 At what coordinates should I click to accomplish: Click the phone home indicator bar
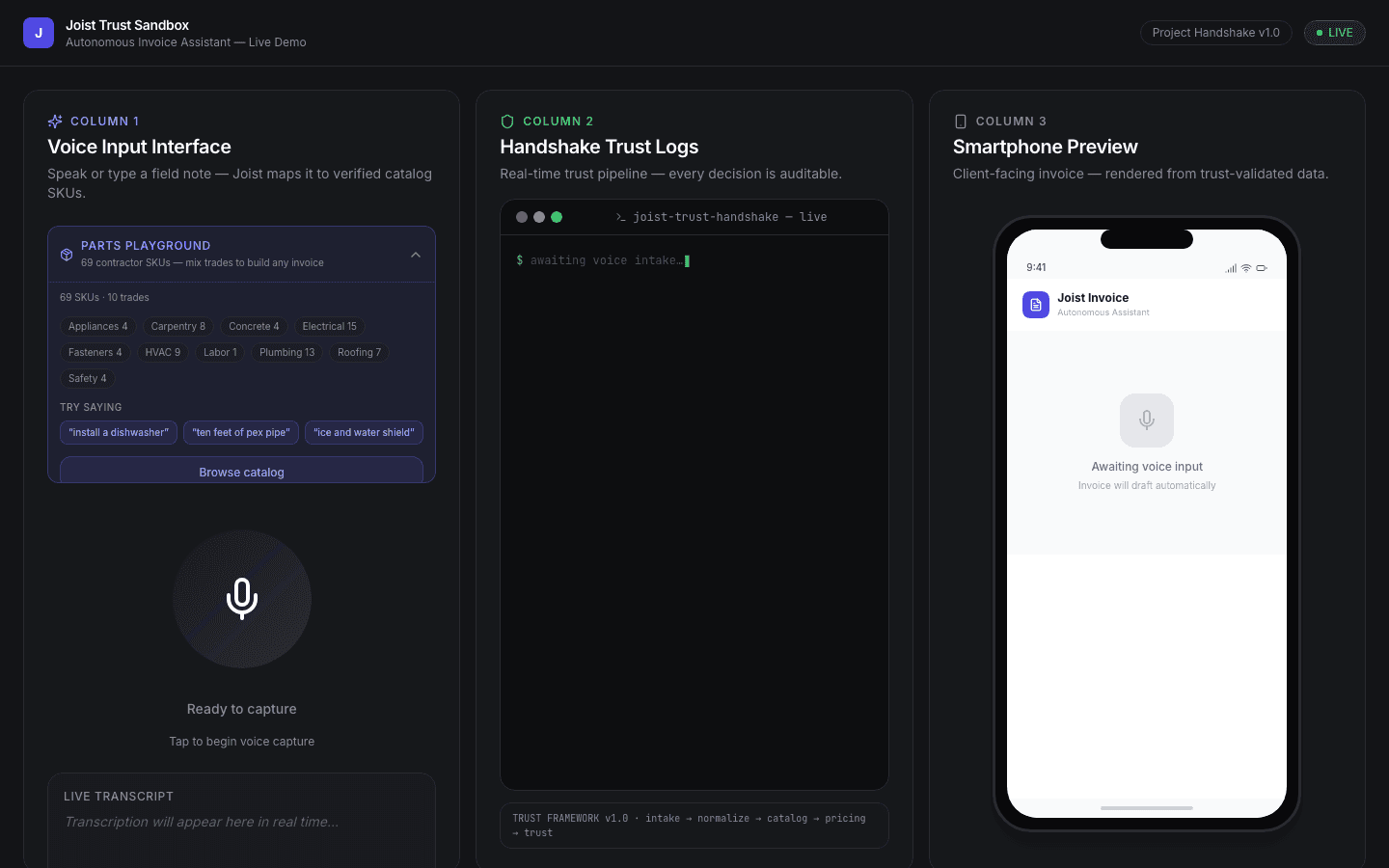[1147, 808]
